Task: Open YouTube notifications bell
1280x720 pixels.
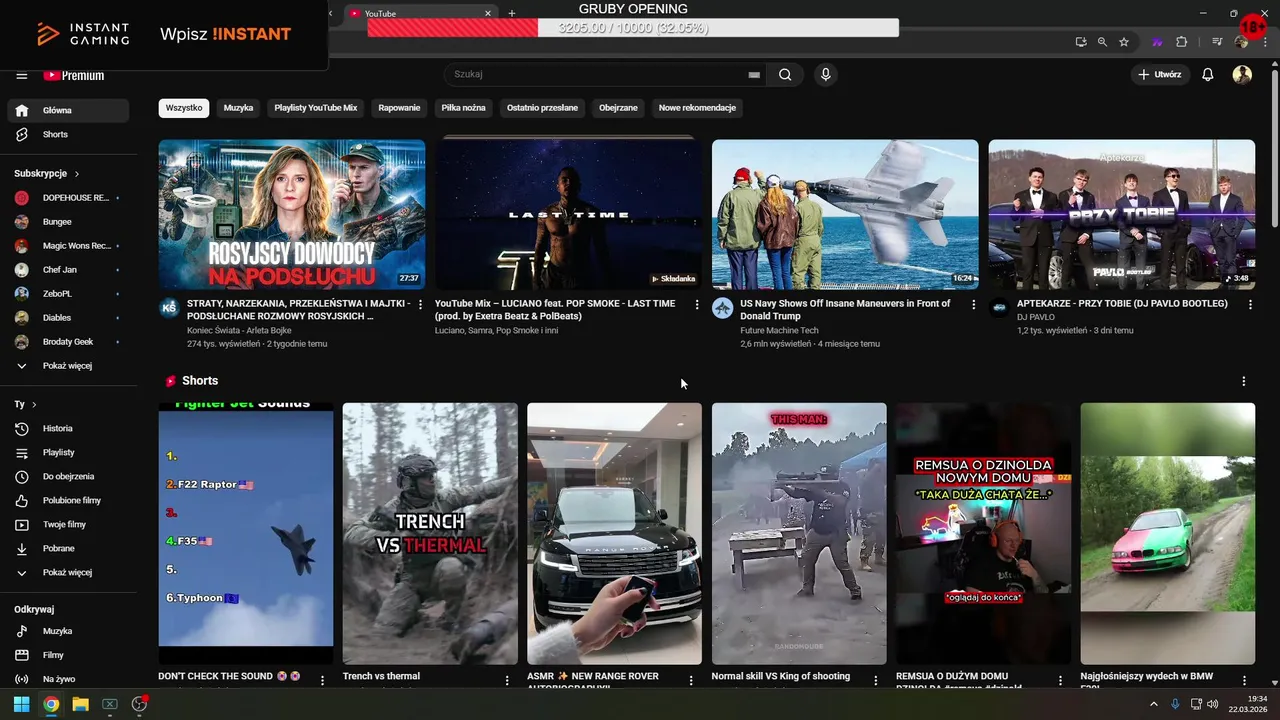Action: click(x=1207, y=74)
